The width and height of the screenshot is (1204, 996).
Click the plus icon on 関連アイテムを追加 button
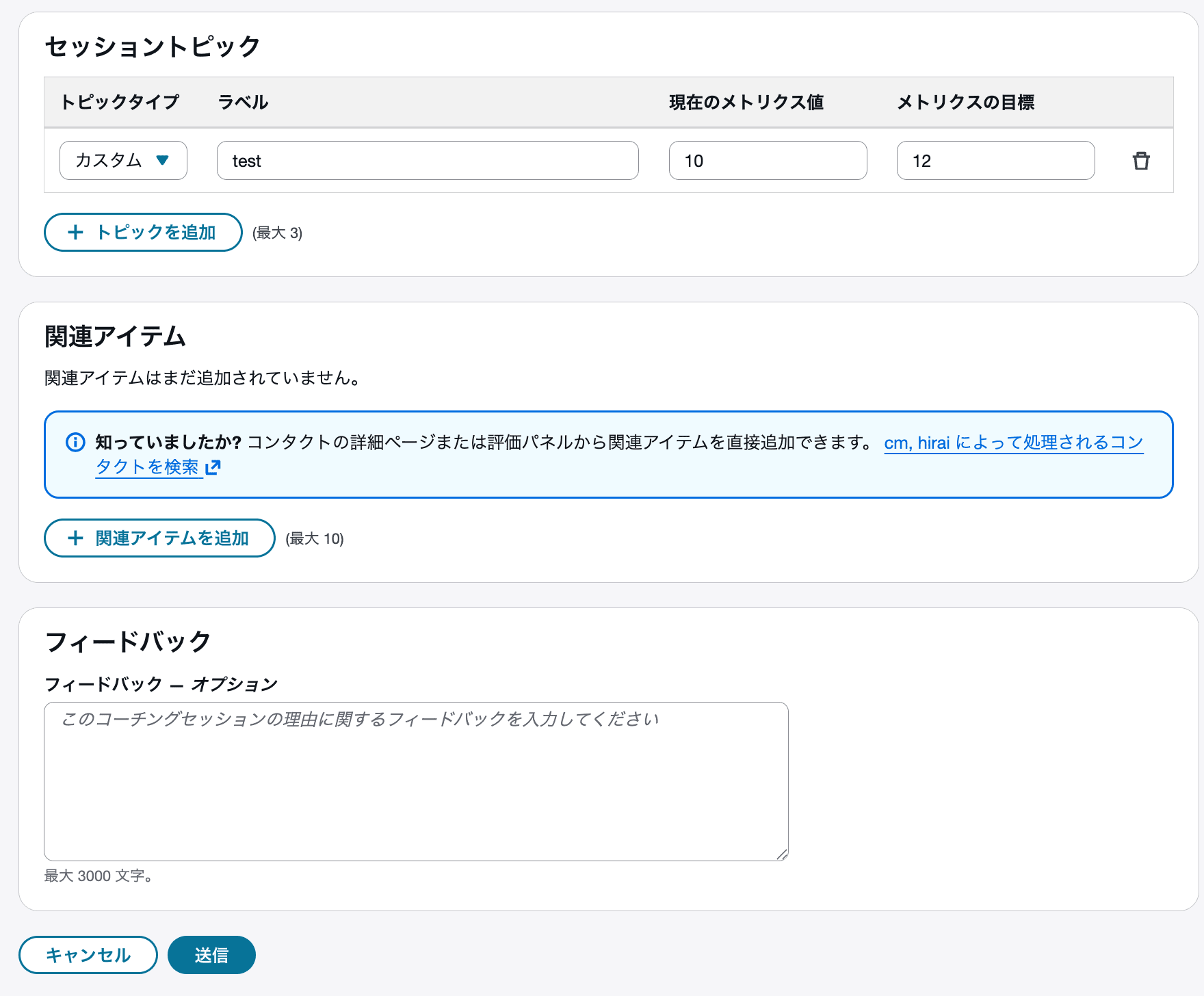coord(75,538)
